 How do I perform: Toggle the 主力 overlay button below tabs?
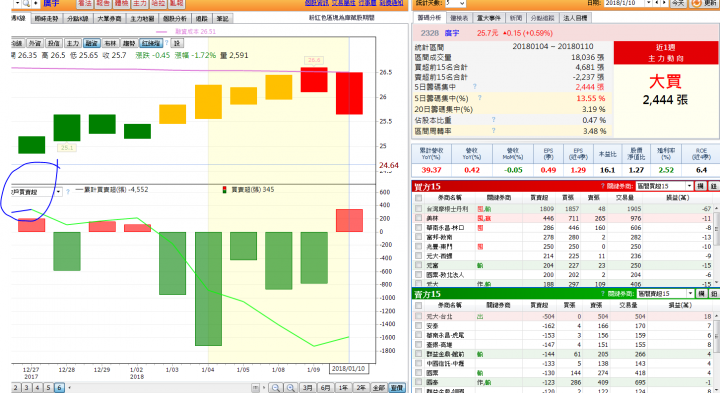(x=73, y=43)
